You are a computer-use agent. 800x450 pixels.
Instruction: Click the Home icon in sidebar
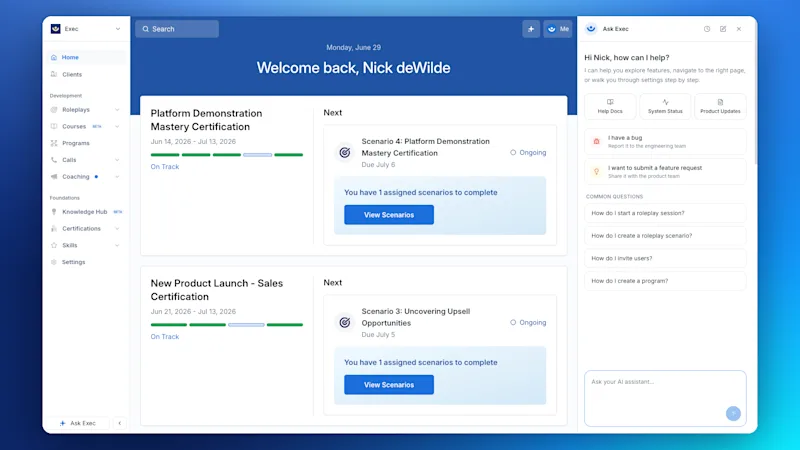(x=54, y=58)
